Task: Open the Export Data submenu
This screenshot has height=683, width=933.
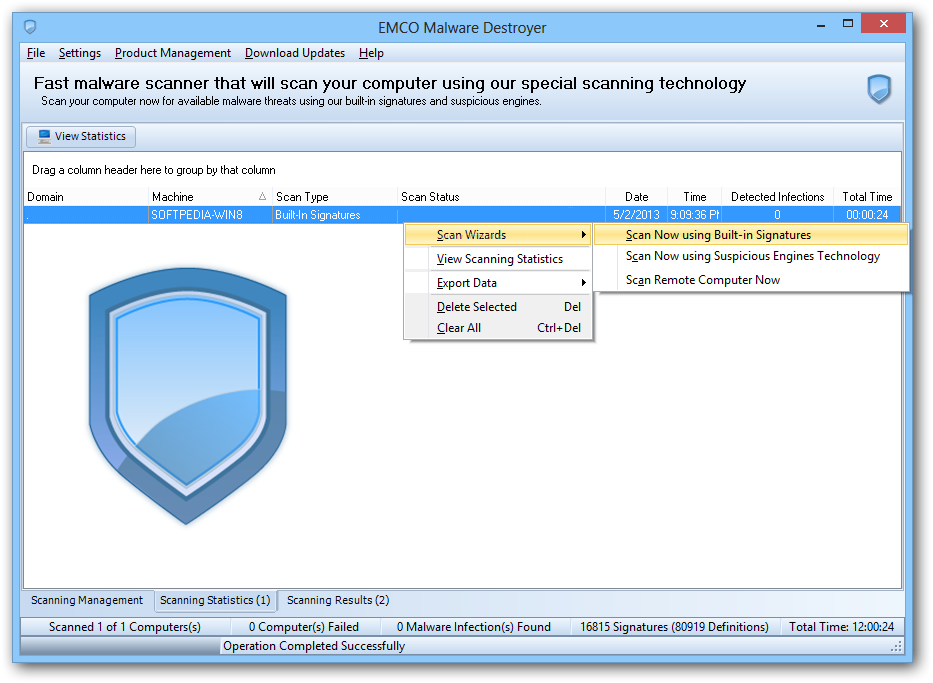Action: [498, 283]
